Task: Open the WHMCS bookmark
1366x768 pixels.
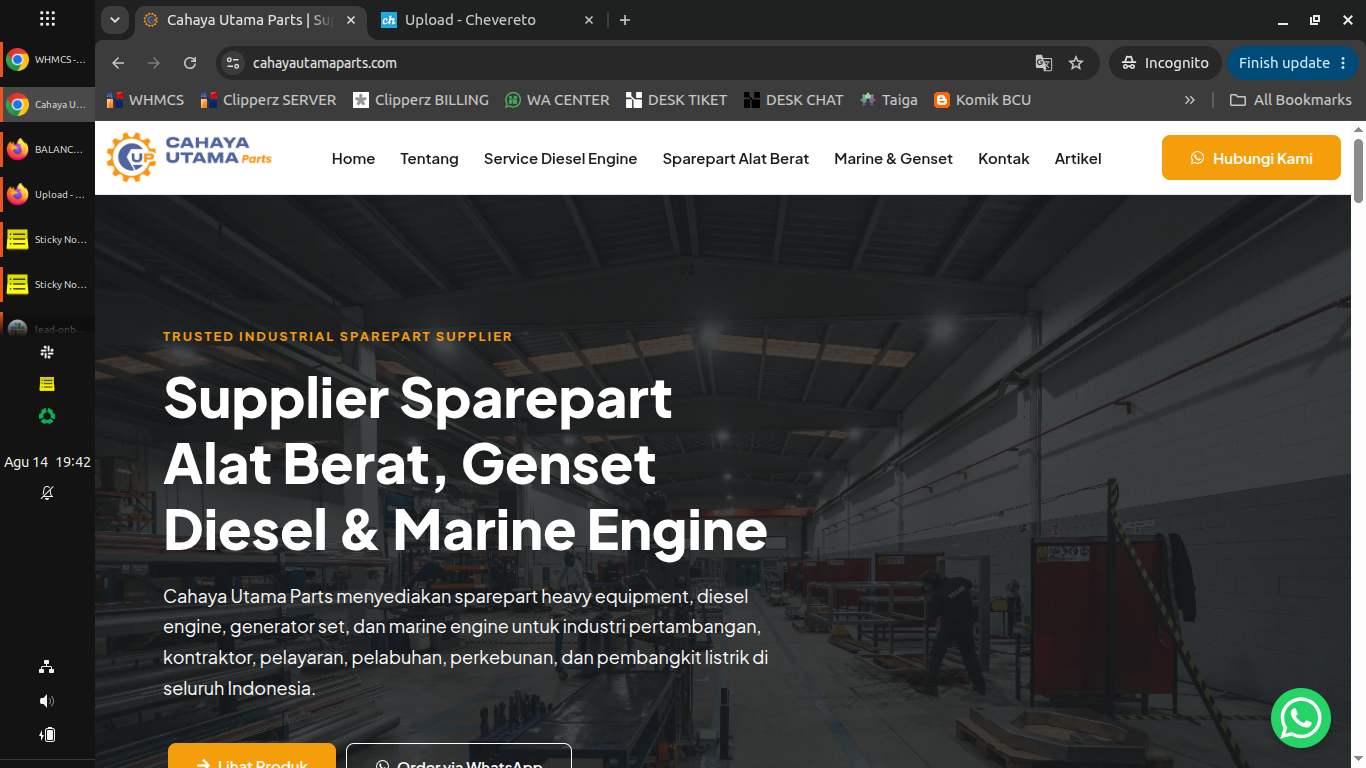Action: coord(145,100)
